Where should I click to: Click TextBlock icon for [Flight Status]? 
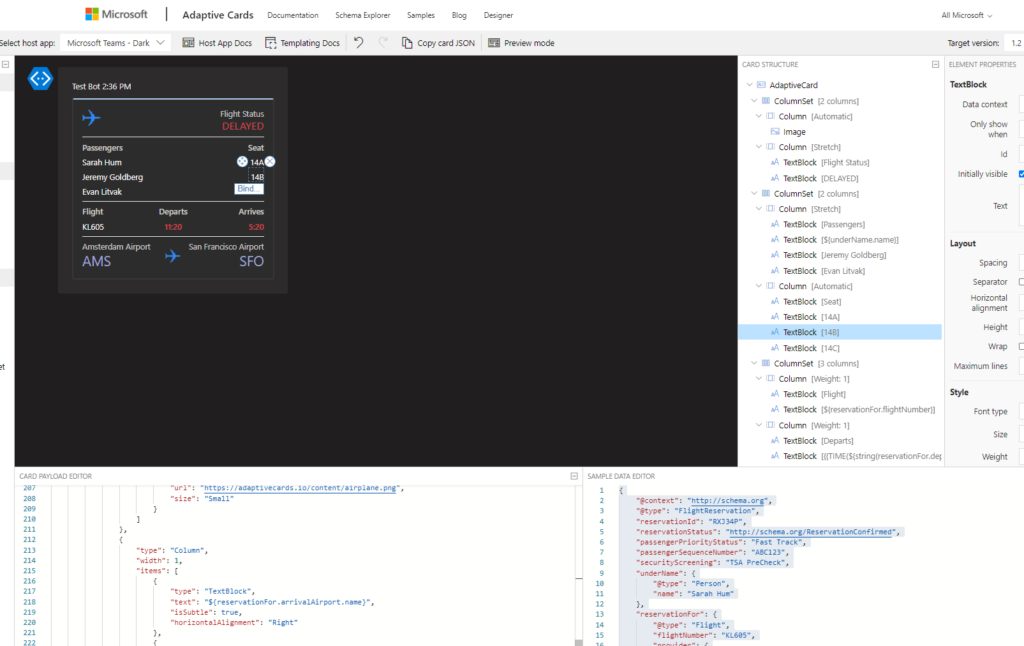coord(775,162)
